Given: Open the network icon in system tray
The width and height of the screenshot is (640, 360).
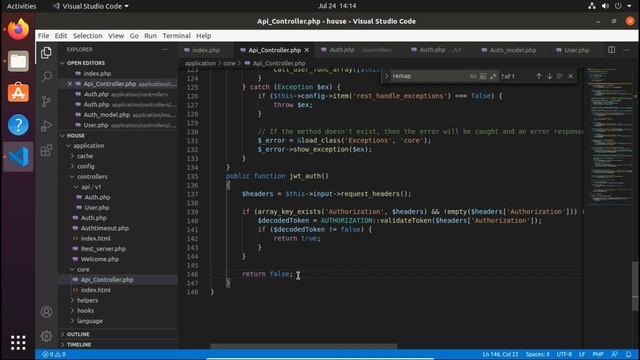Looking at the screenshot, I should (x=591, y=6).
